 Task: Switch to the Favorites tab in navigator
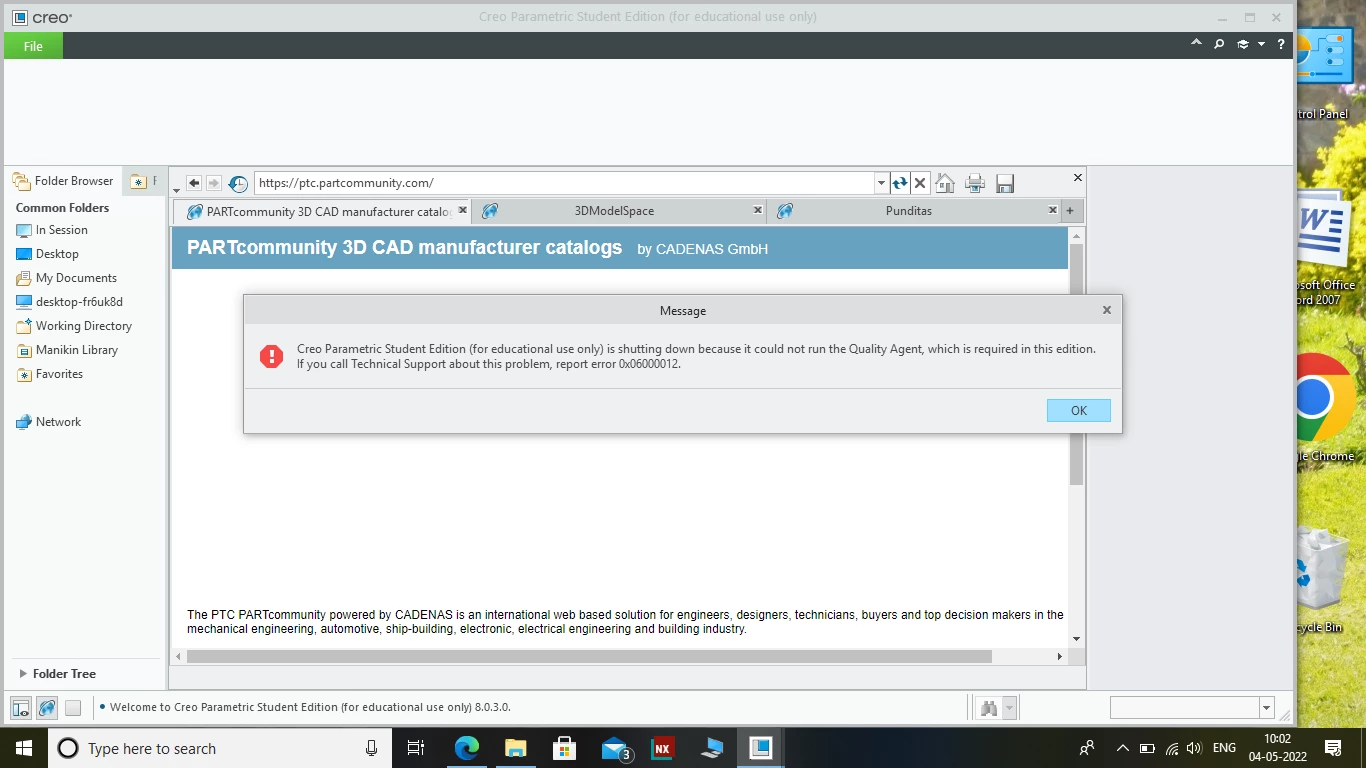click(142, 181)
